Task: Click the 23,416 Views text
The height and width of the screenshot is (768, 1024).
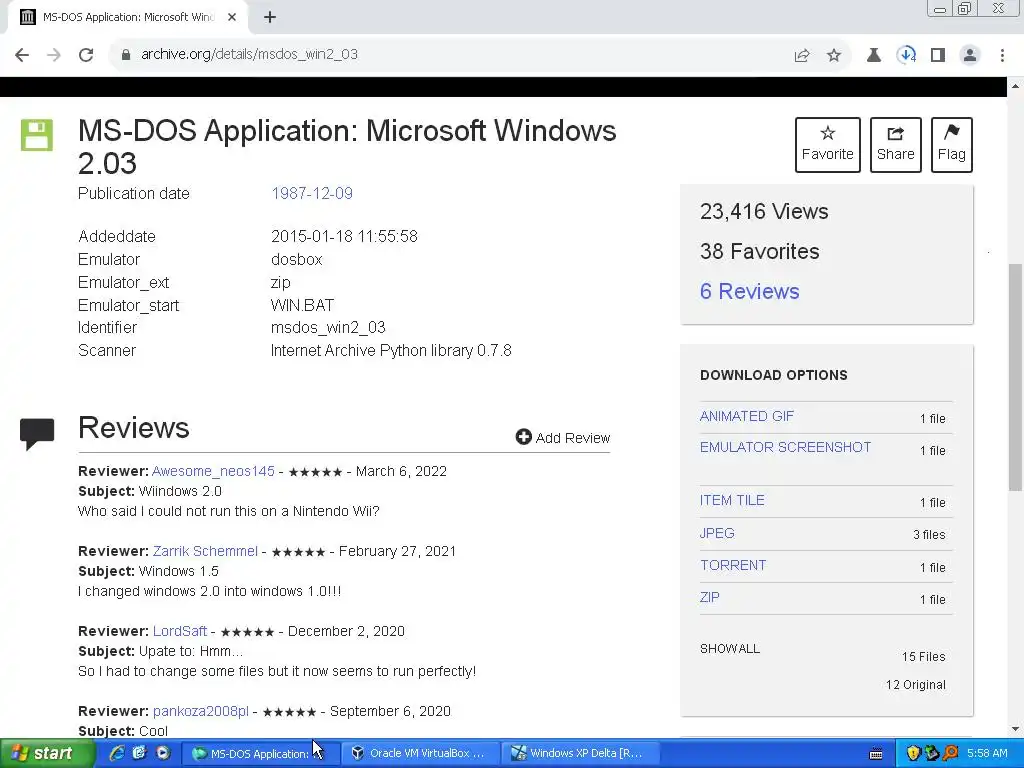Action: pyautogui.click(x=764, y=212)
